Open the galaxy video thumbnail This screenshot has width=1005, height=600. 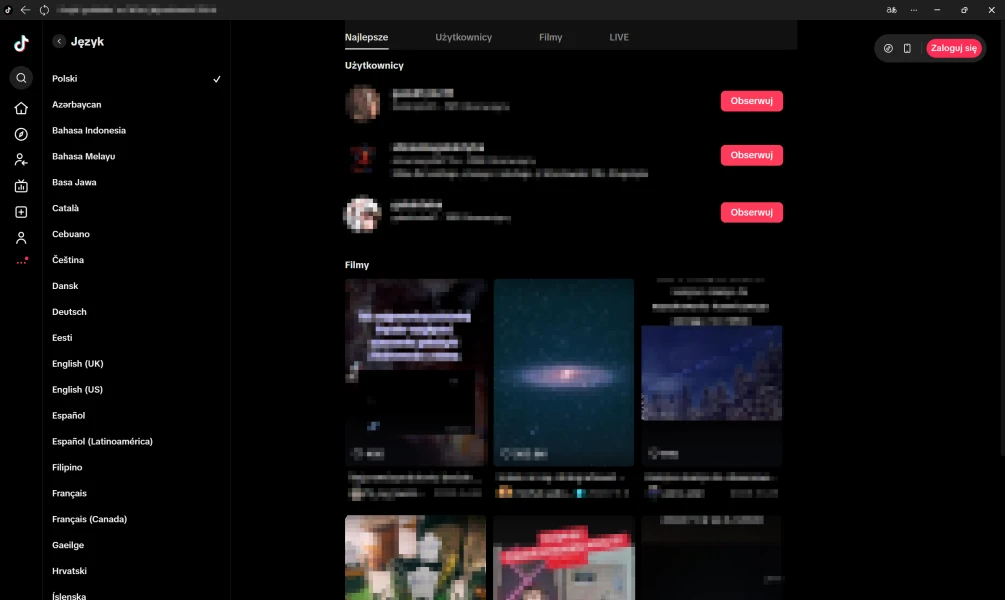563,372
